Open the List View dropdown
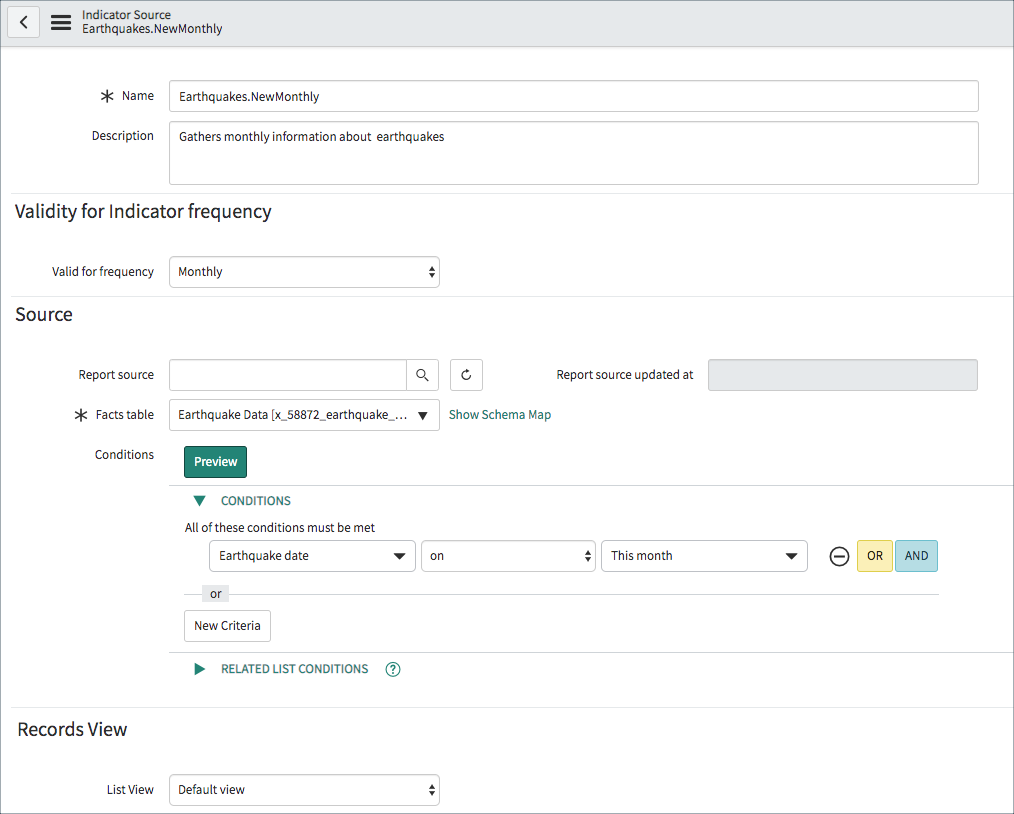 pos(304,789)
